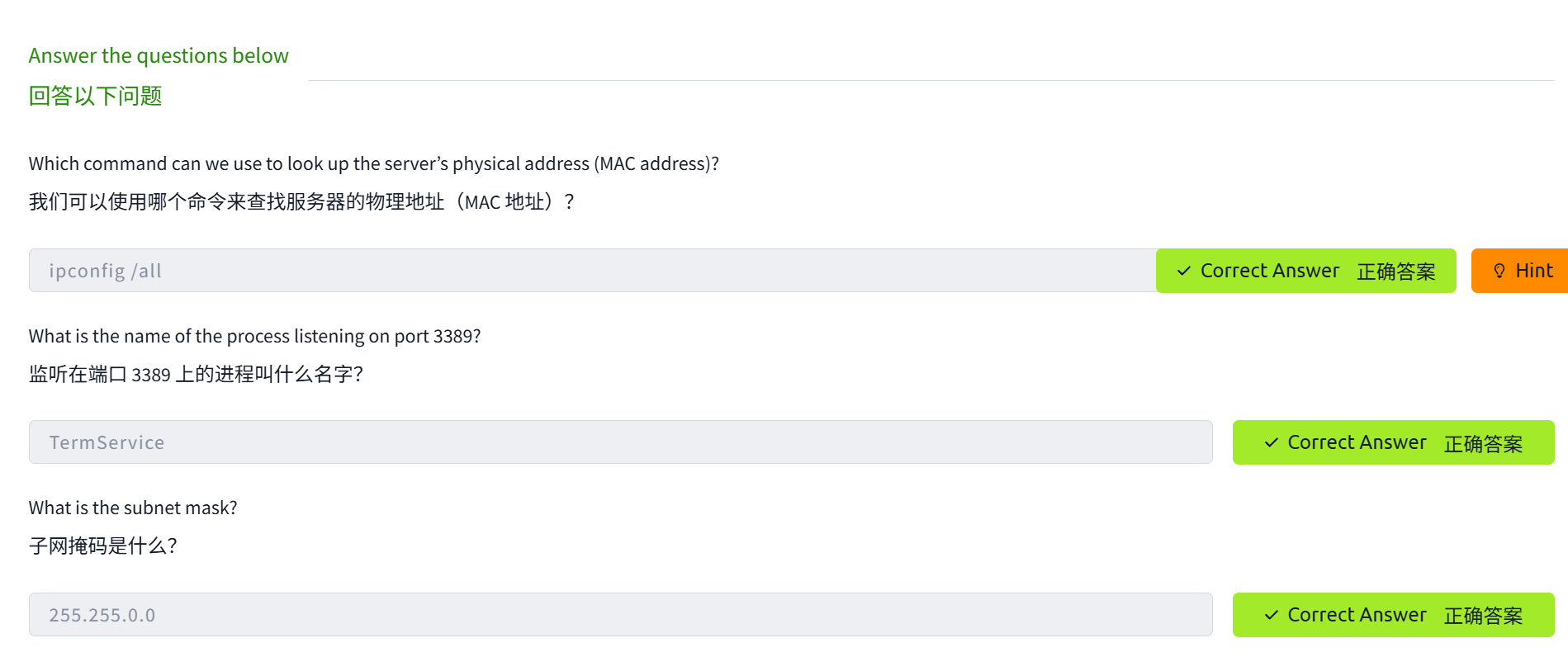Click checkmark icon beside TermService answer
This screenshot has width=1568, height=652.
(x=1272, y=442)
